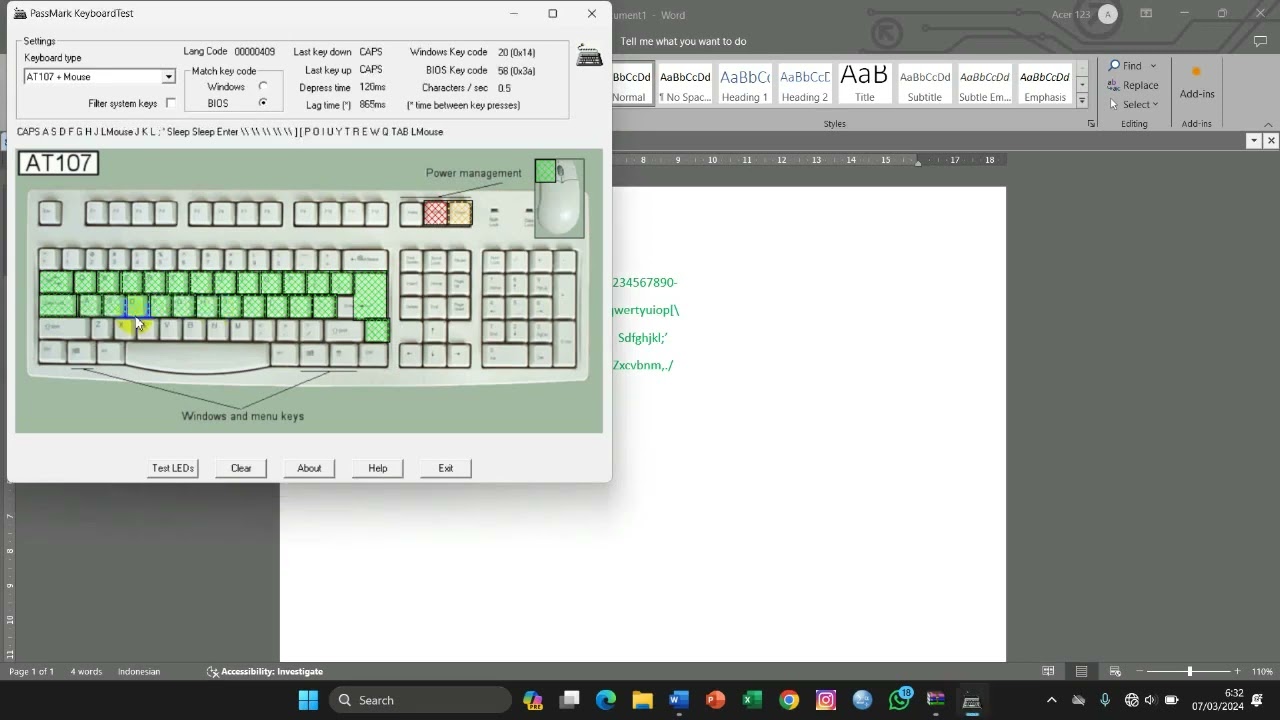Apply the Heading 1 style

tap(745, 85)
